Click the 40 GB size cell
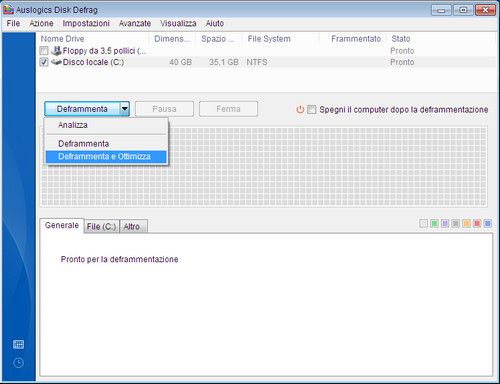Viewport: 500px width, 384px height. [x=180, y=62]
